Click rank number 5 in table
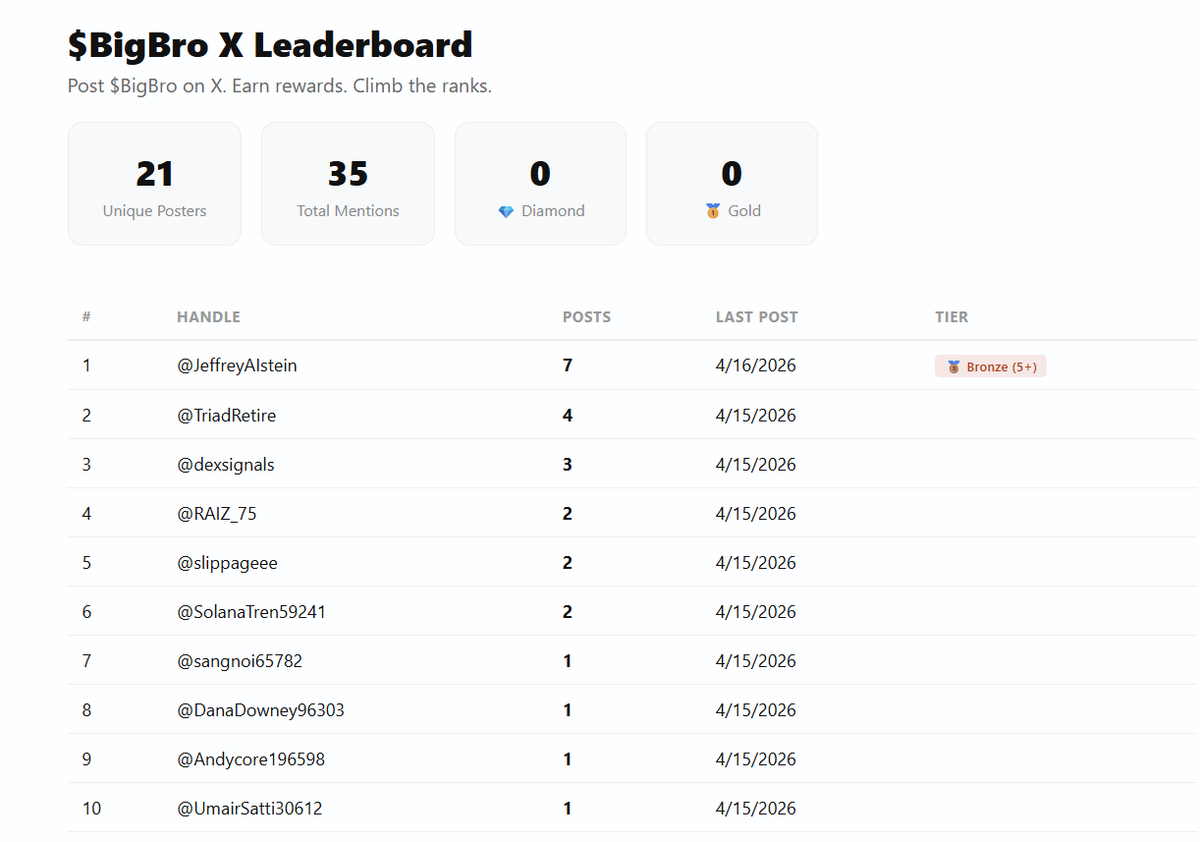1200x842 pixels. point(86,562)
